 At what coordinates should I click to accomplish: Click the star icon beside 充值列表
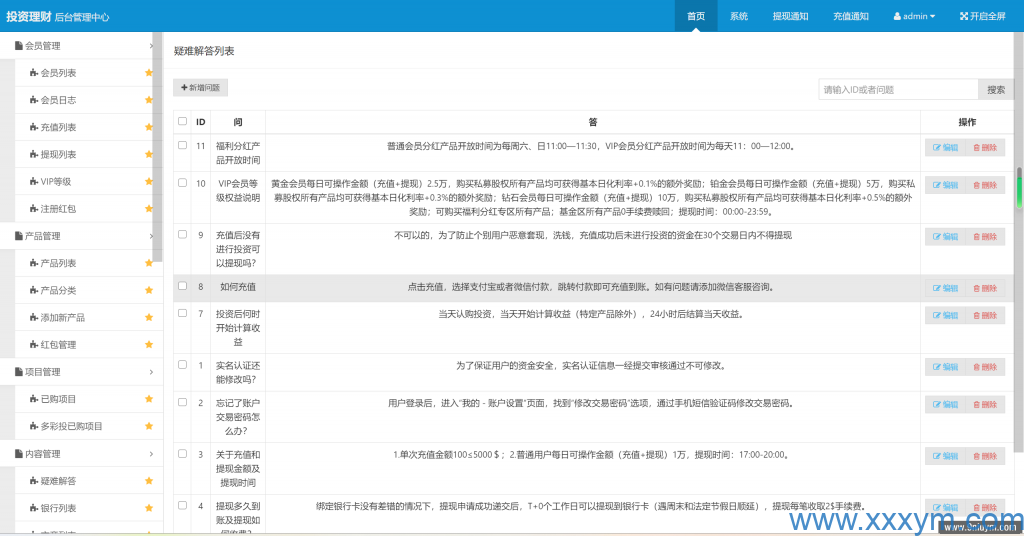pyautogui.click(x=149, y=127)
